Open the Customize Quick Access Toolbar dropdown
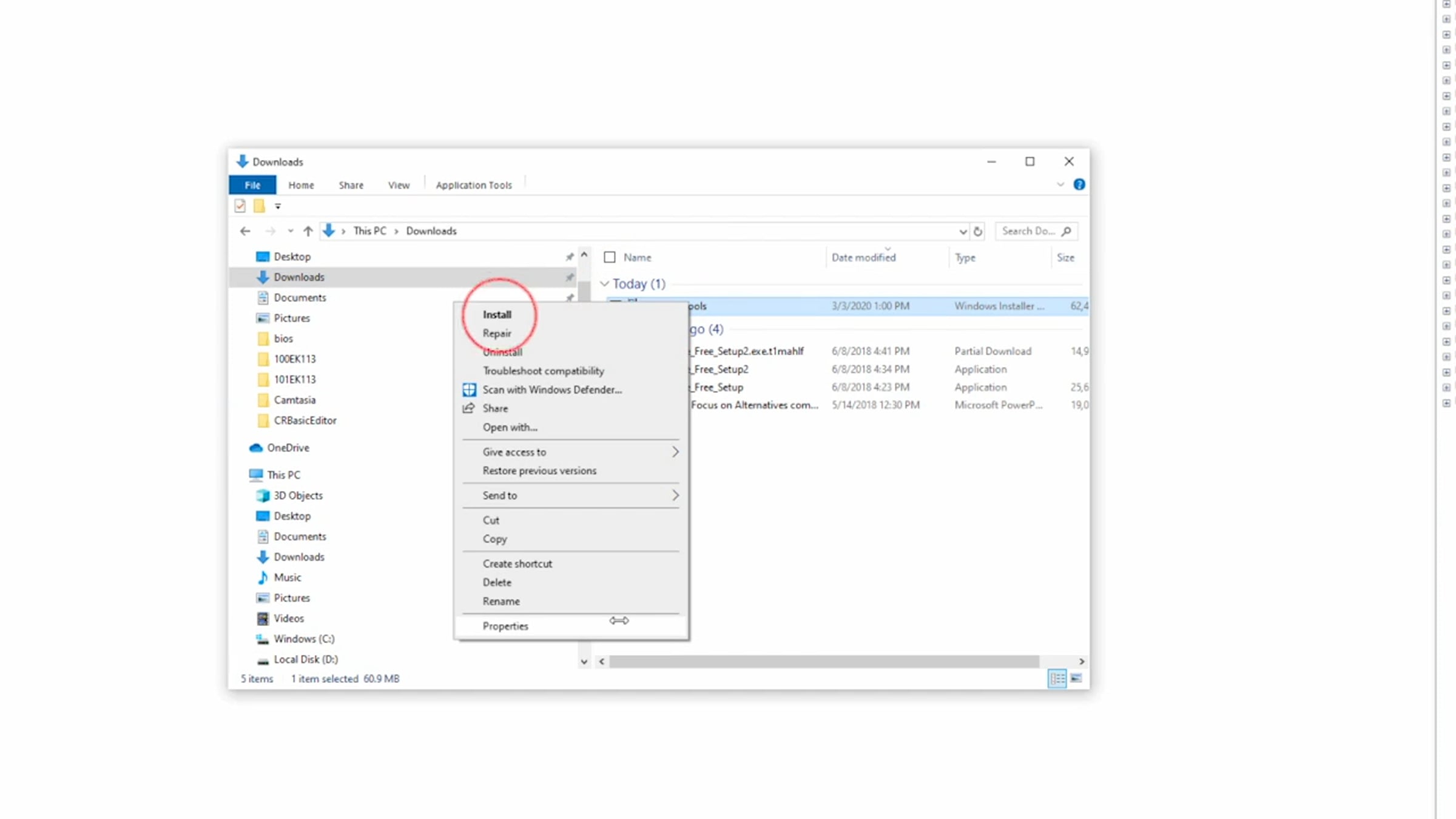 (x=278, y=206)
